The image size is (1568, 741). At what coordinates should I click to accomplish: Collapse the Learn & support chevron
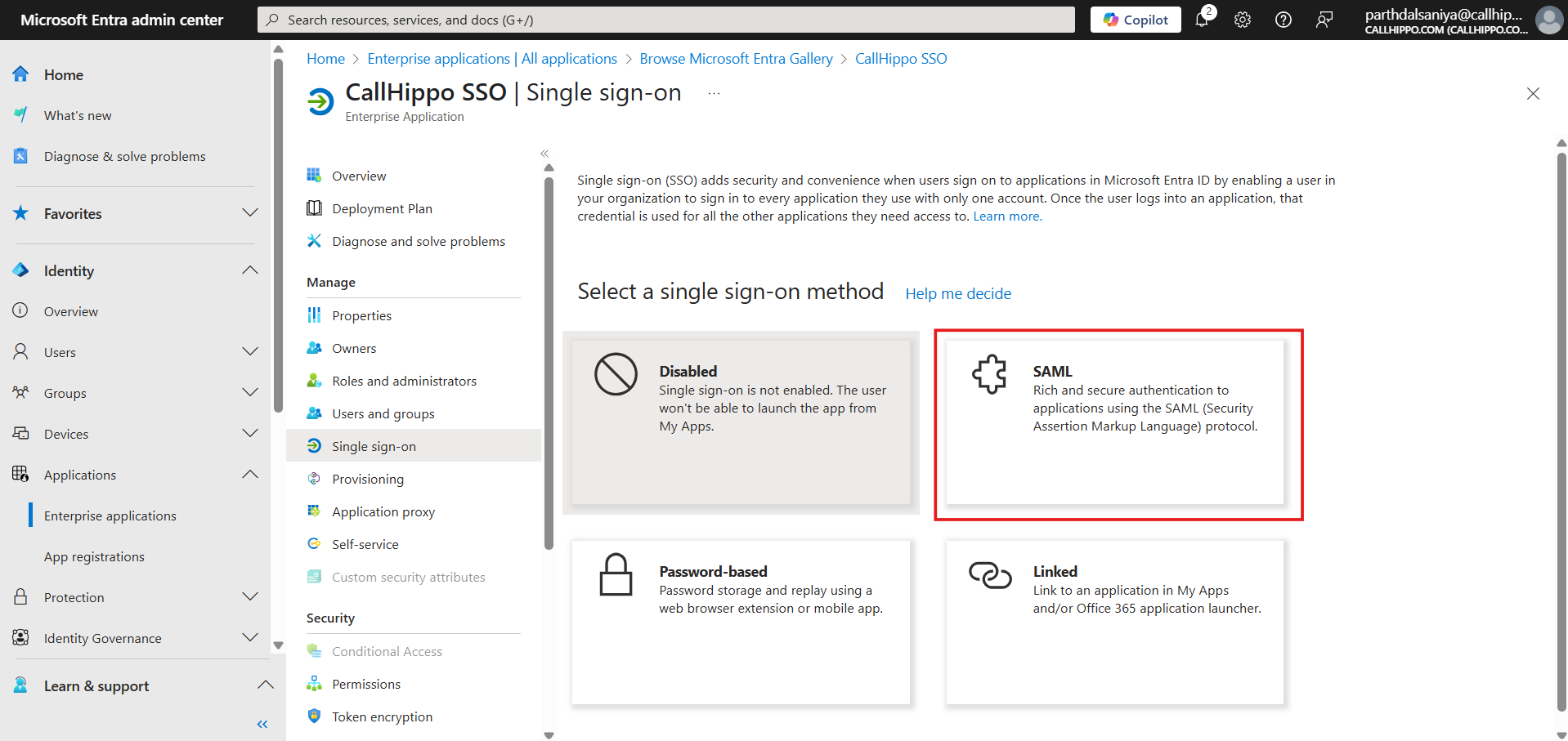265,685
